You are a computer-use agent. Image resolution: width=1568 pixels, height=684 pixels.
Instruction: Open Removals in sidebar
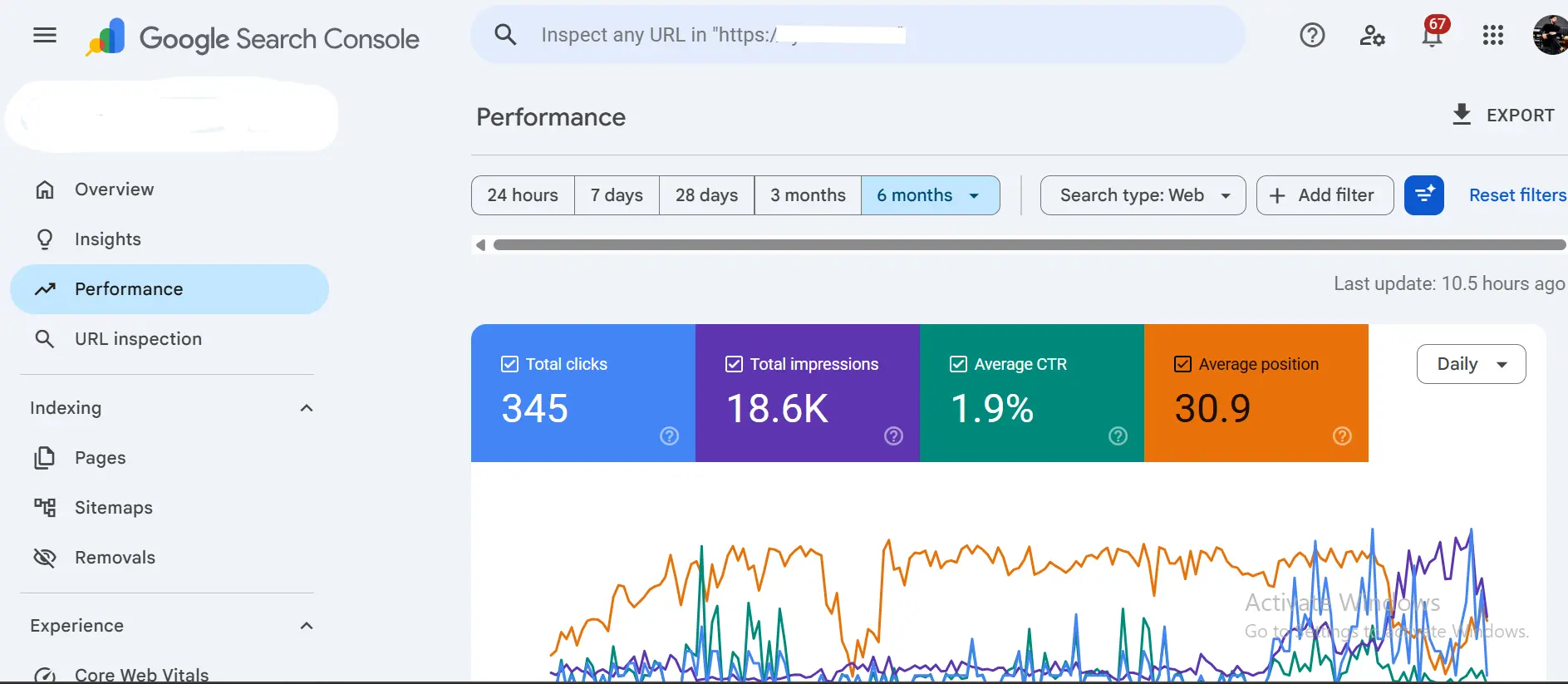170,558
